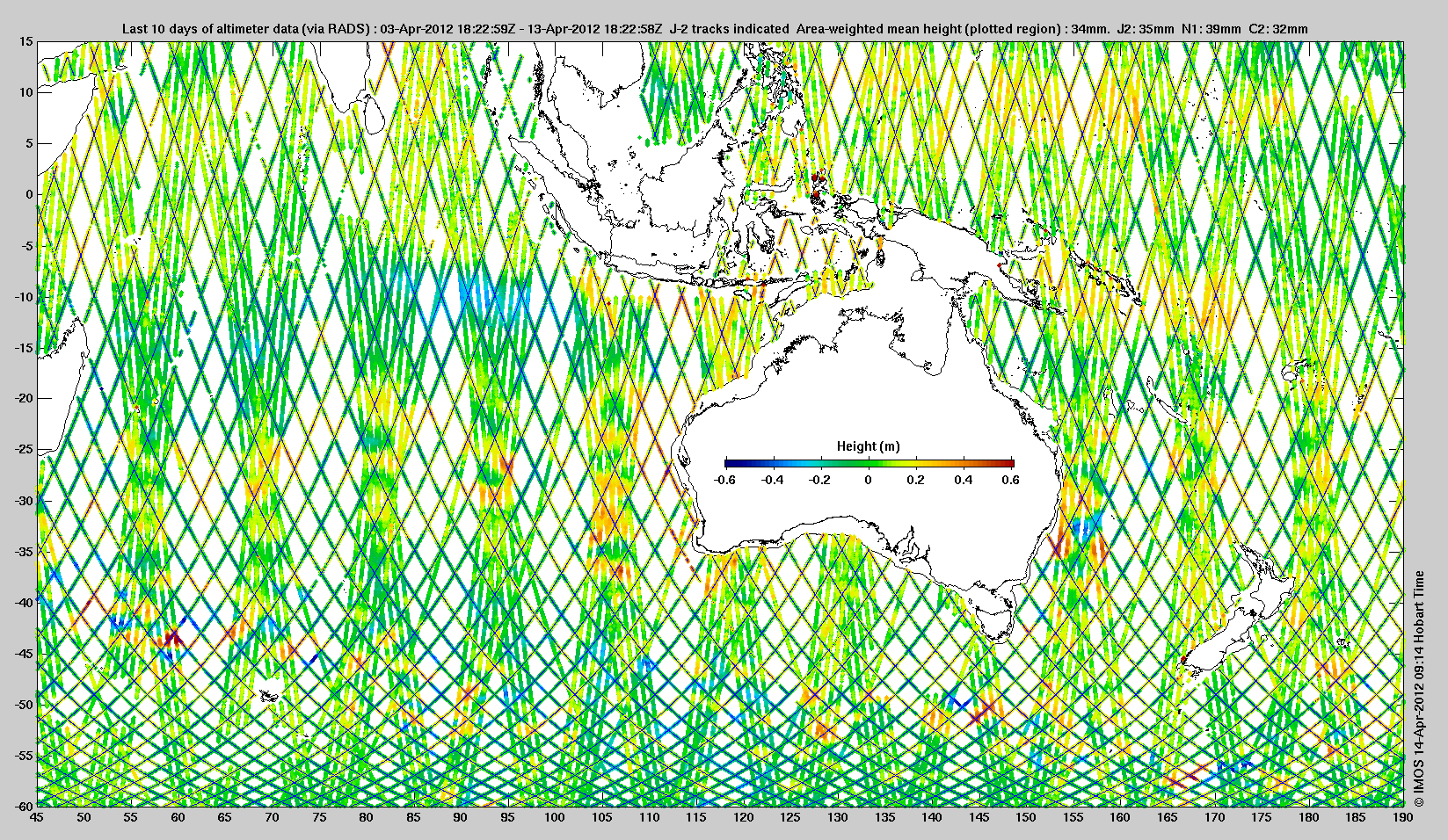Viewport: 1448px width, 840px height.
Task: Click latitude axis label '-45' on left axis
Action: [23, 654]
